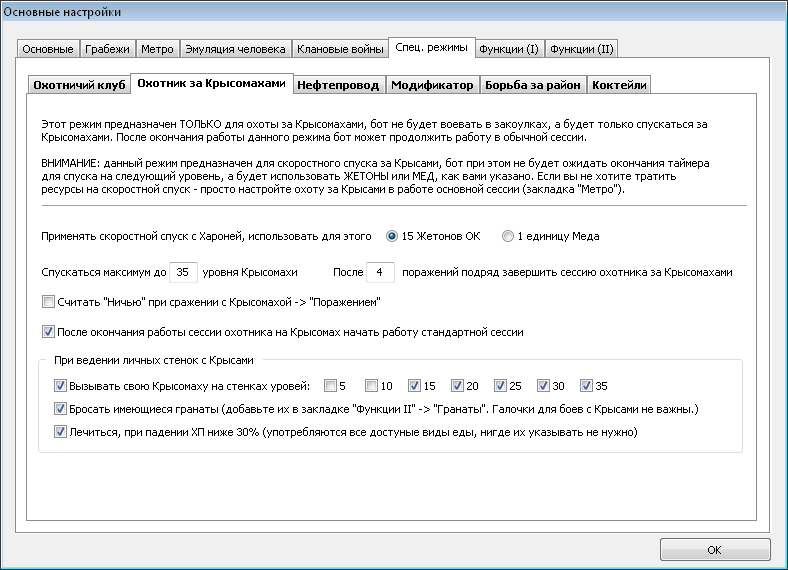Switch to Охотничий клуб sub-tab

click(x=79, y=85)
